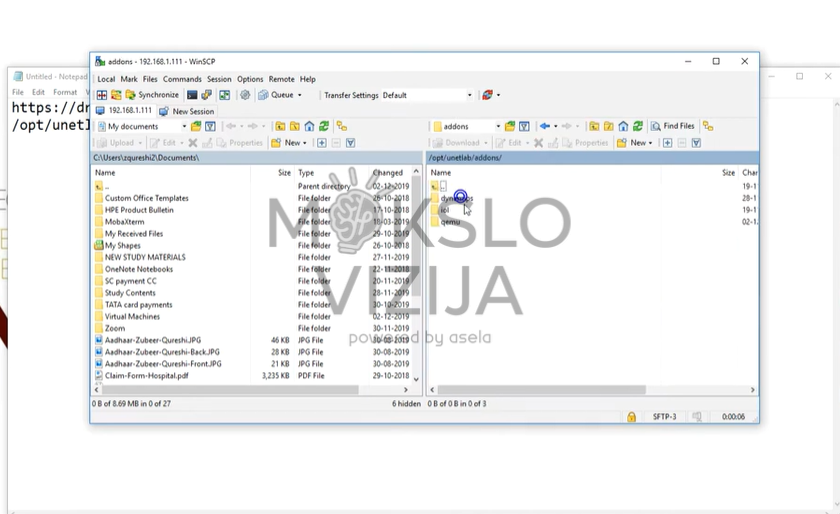The width and height of the screenshot is (840, 514).
Task: Switch to the 192.168.1.111 session tab
Action: tap(124, 111)
